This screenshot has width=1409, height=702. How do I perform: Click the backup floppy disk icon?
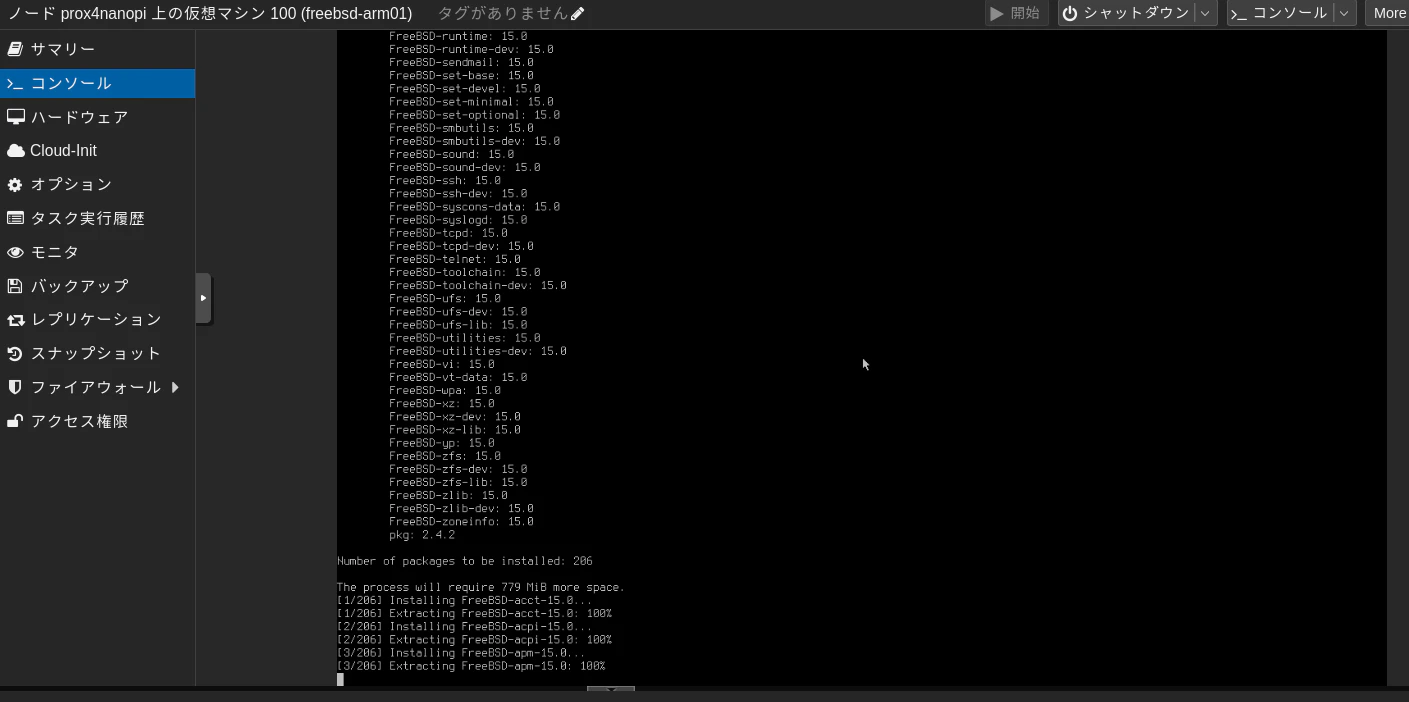pos(15,286)
